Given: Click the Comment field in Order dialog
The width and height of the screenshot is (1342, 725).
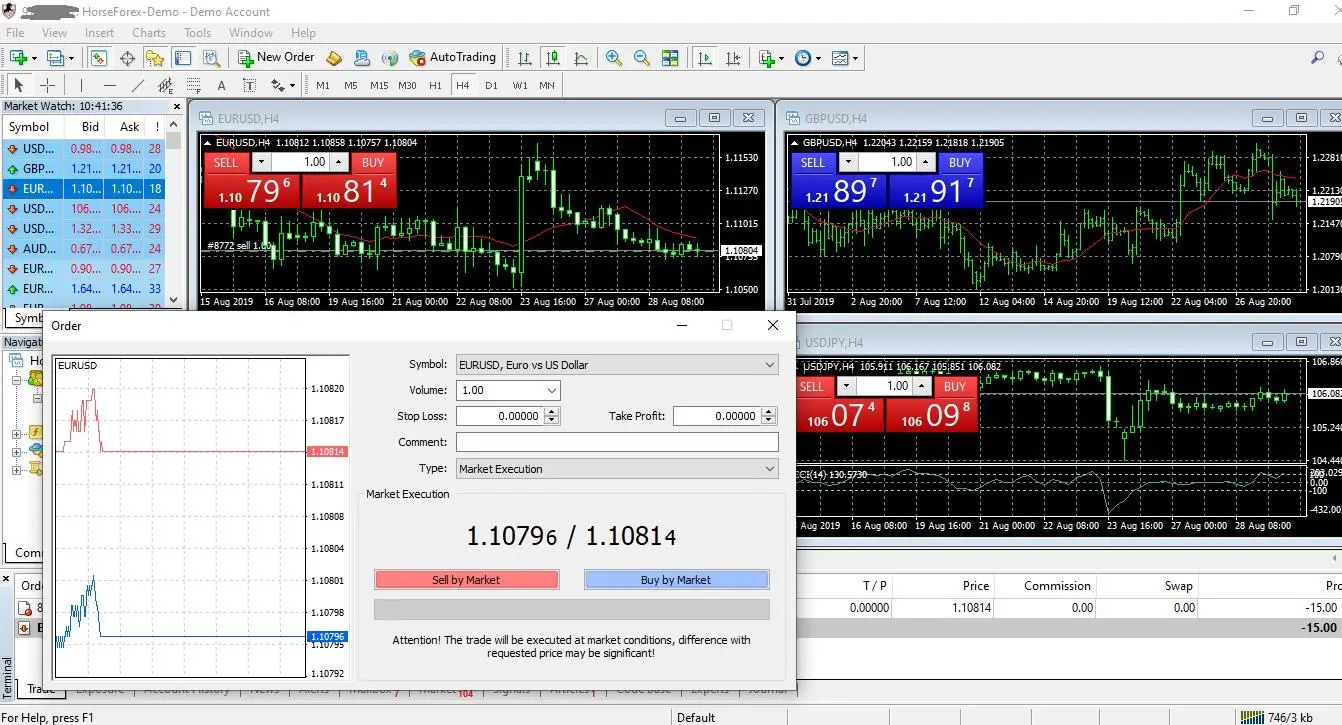Looking at the screenshot, I should coord(616,442).
